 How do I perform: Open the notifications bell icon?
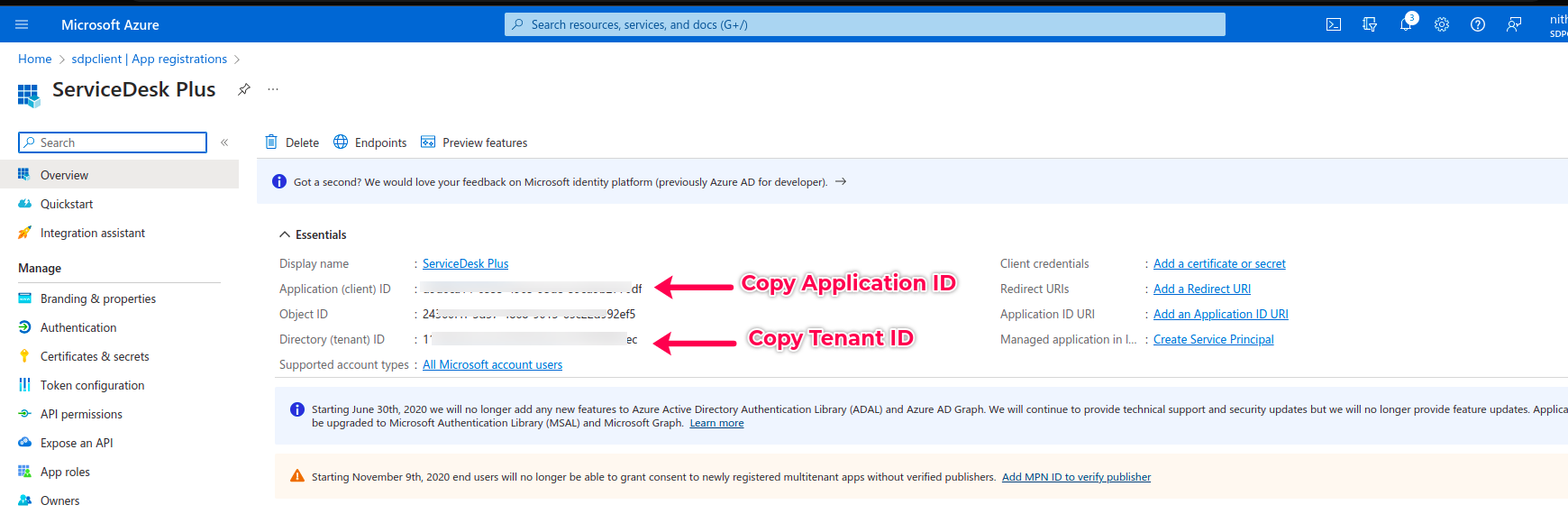point(1406,24)
